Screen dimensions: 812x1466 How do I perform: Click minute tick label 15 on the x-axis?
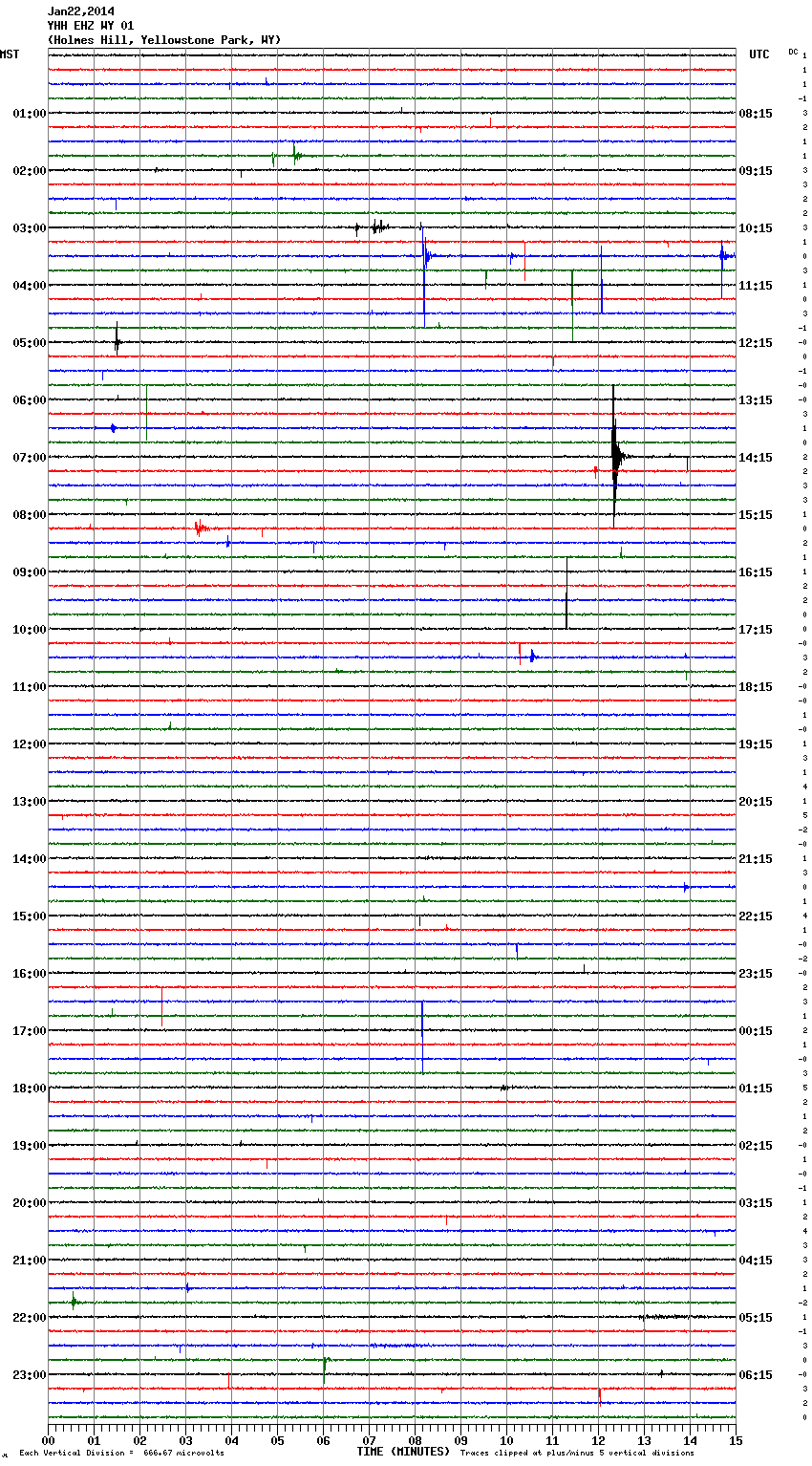click(736, 1441)
